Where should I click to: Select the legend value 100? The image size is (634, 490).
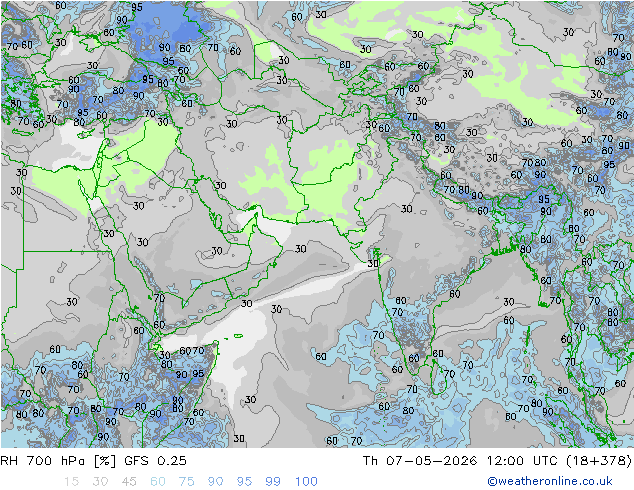click(x=306, y=482)
